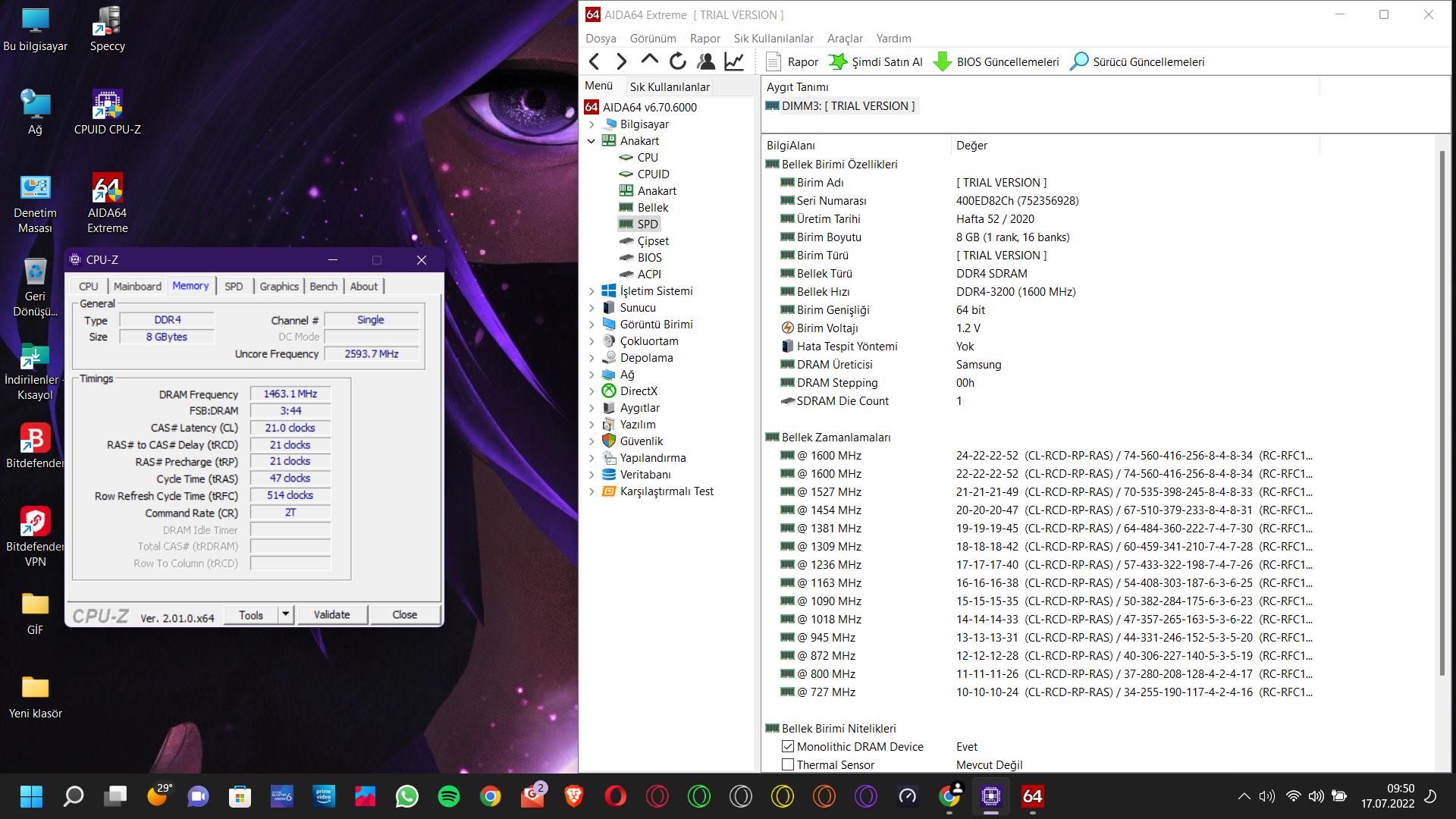Click the vertical scrollbar in details pane

[1442, 409]
